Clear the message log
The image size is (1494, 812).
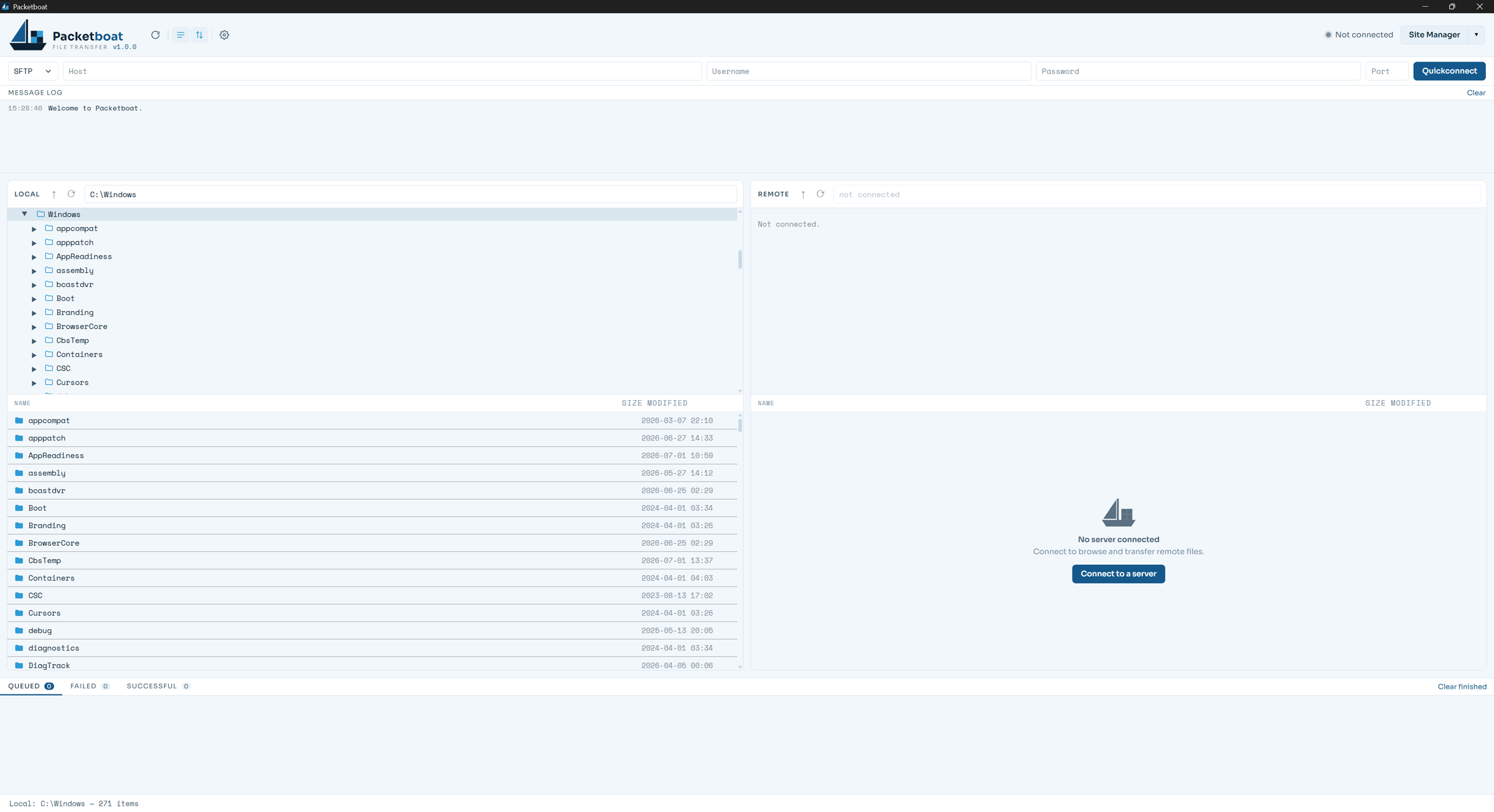click(1476, 93)
